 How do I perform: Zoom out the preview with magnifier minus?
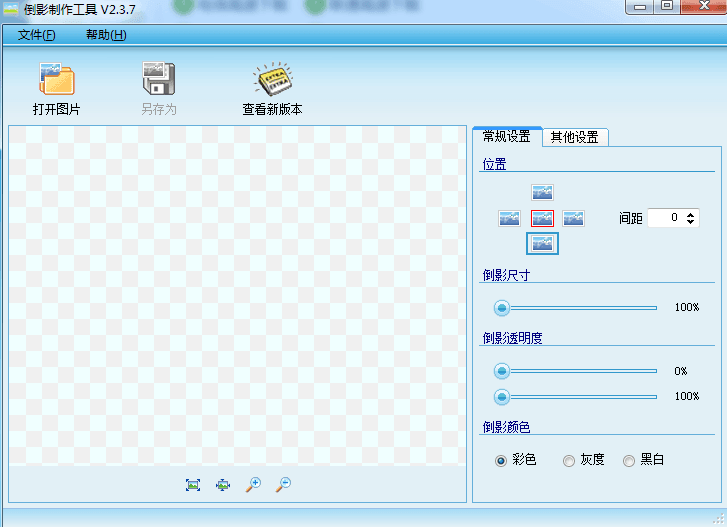(283, 484)
